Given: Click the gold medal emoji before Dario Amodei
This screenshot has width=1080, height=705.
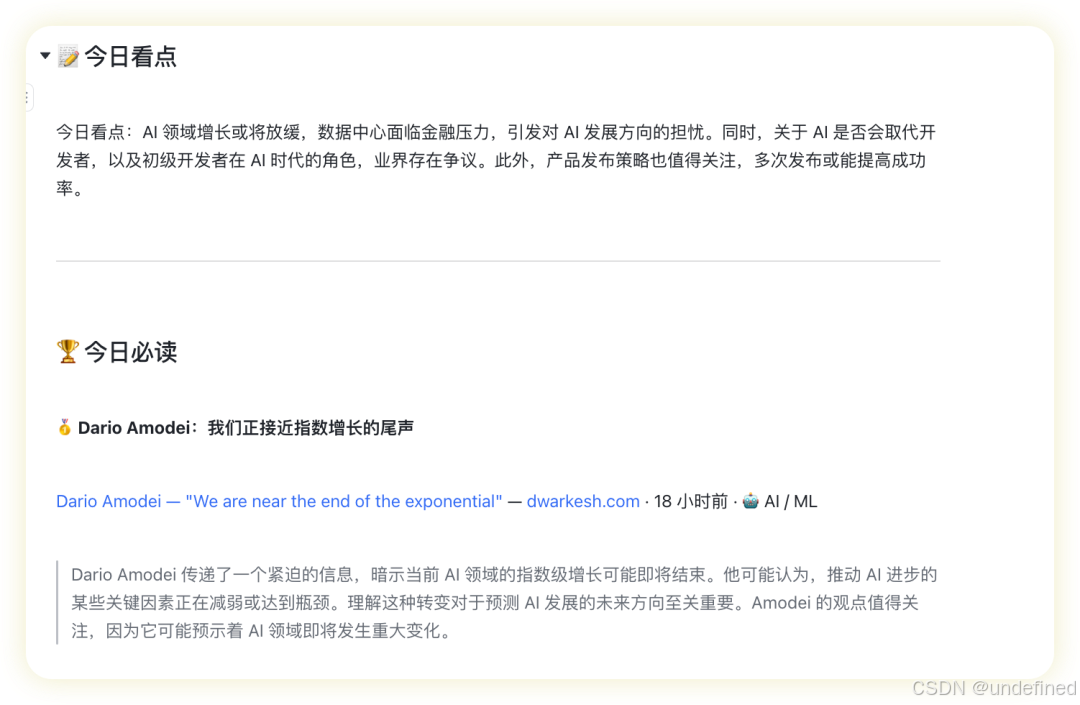Looking at the screenshot, I should [x=64, y=428].
